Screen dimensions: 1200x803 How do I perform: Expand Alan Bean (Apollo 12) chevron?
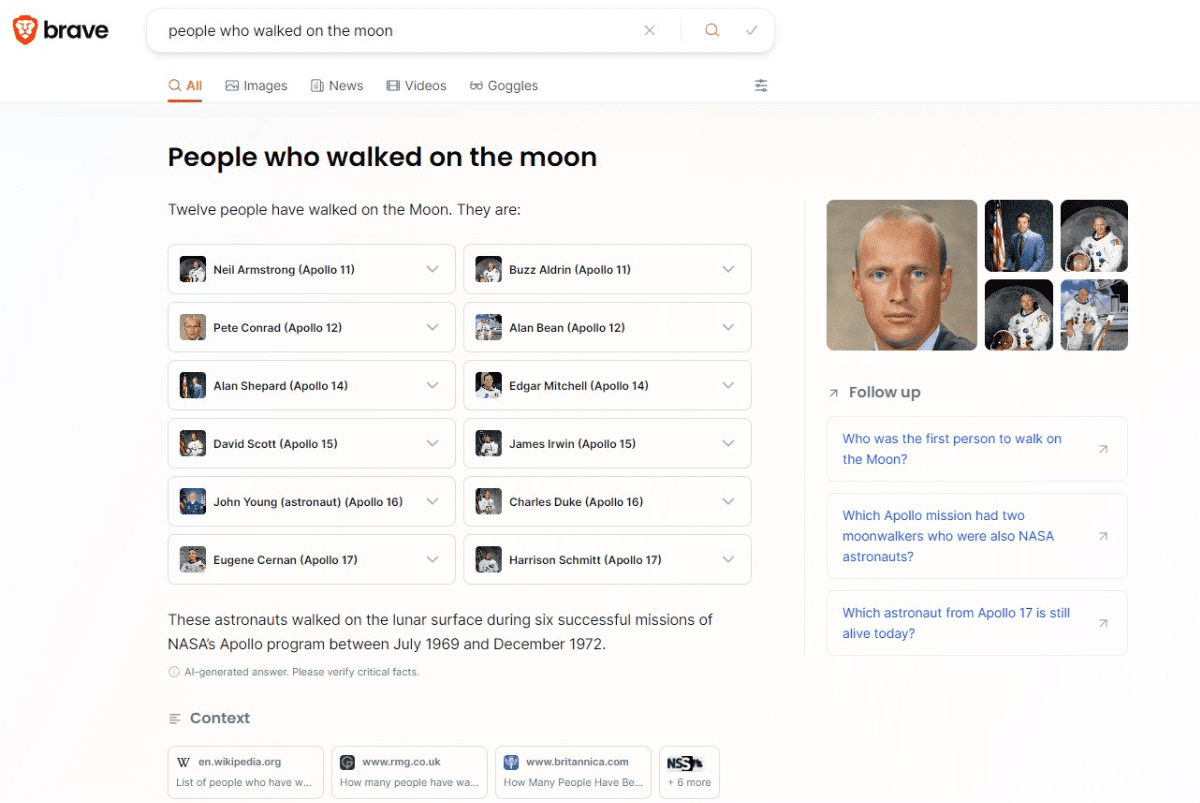728,327
